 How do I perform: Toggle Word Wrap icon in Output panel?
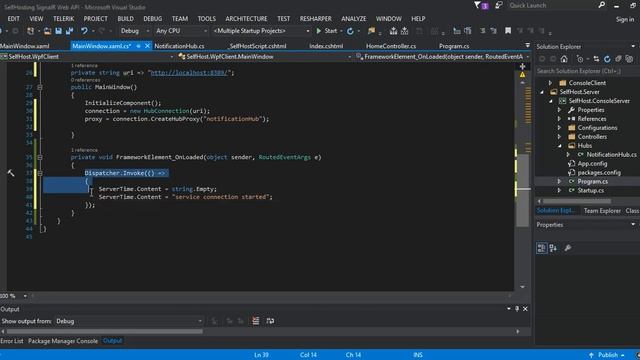tap(270, 321)
